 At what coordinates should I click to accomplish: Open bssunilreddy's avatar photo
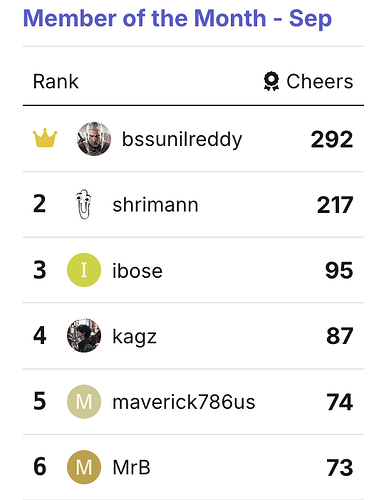pos(94,139)
